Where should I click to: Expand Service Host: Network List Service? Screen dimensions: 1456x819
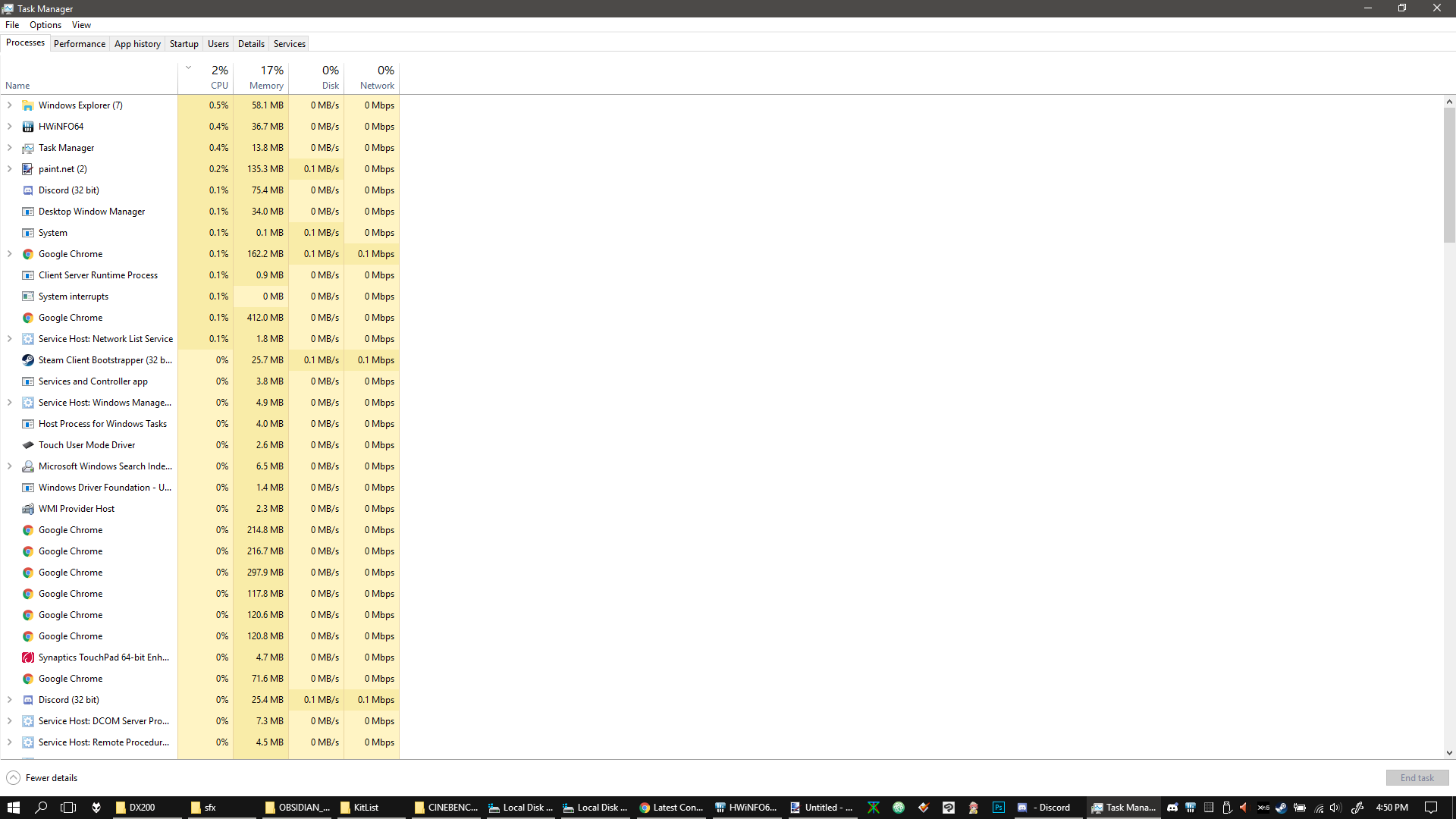tap(10, 339)
